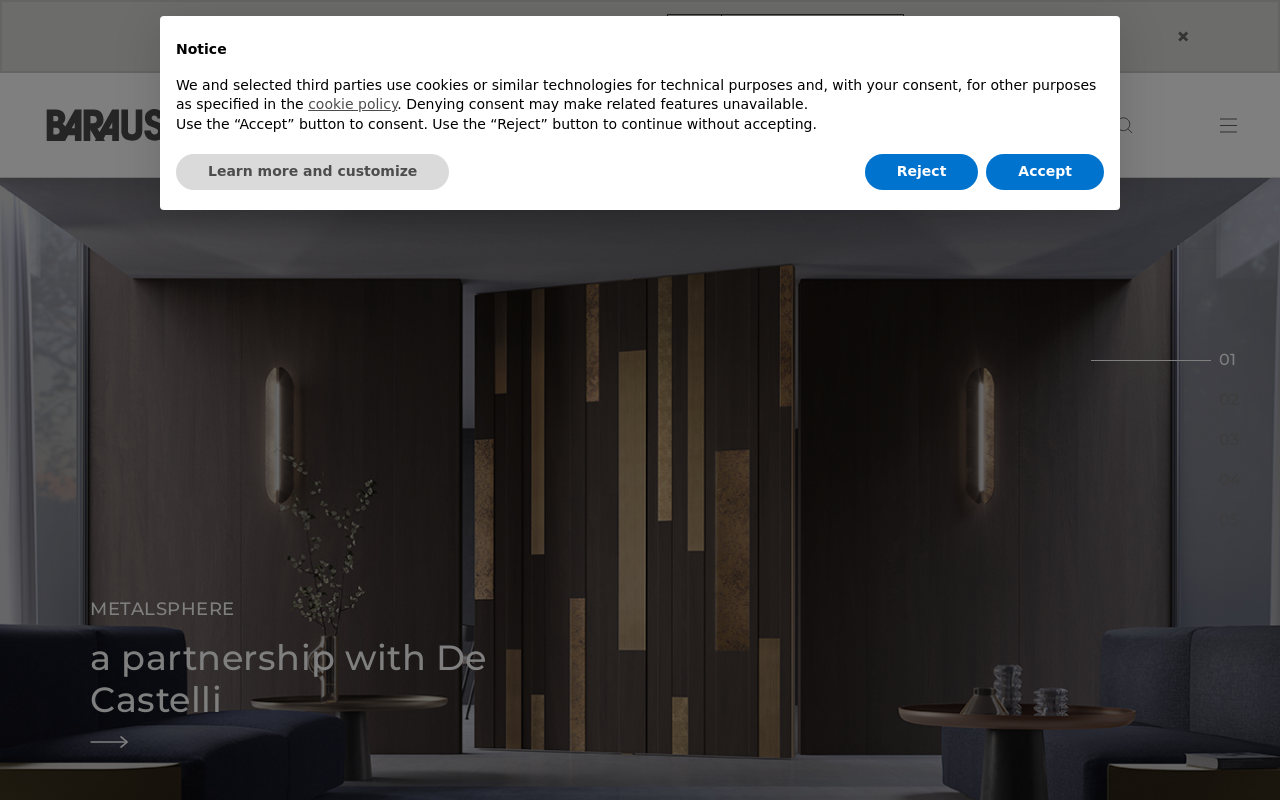Switch to slide 03 of the hero carousel
Viewport: 1280px width, 800px height.
coord(1227,440)
